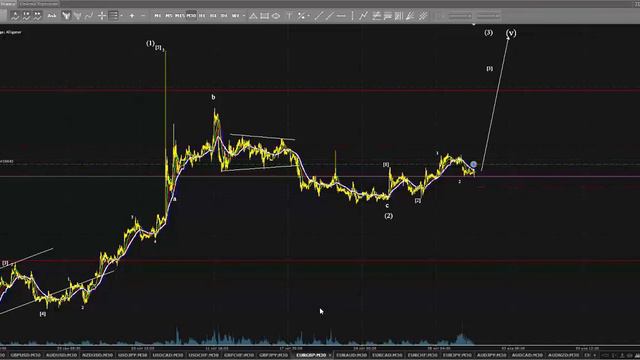The height and width of the screenshot is (360, 640).
Task: Open the first line style dropdown
Action: click(x=460, y=16)
